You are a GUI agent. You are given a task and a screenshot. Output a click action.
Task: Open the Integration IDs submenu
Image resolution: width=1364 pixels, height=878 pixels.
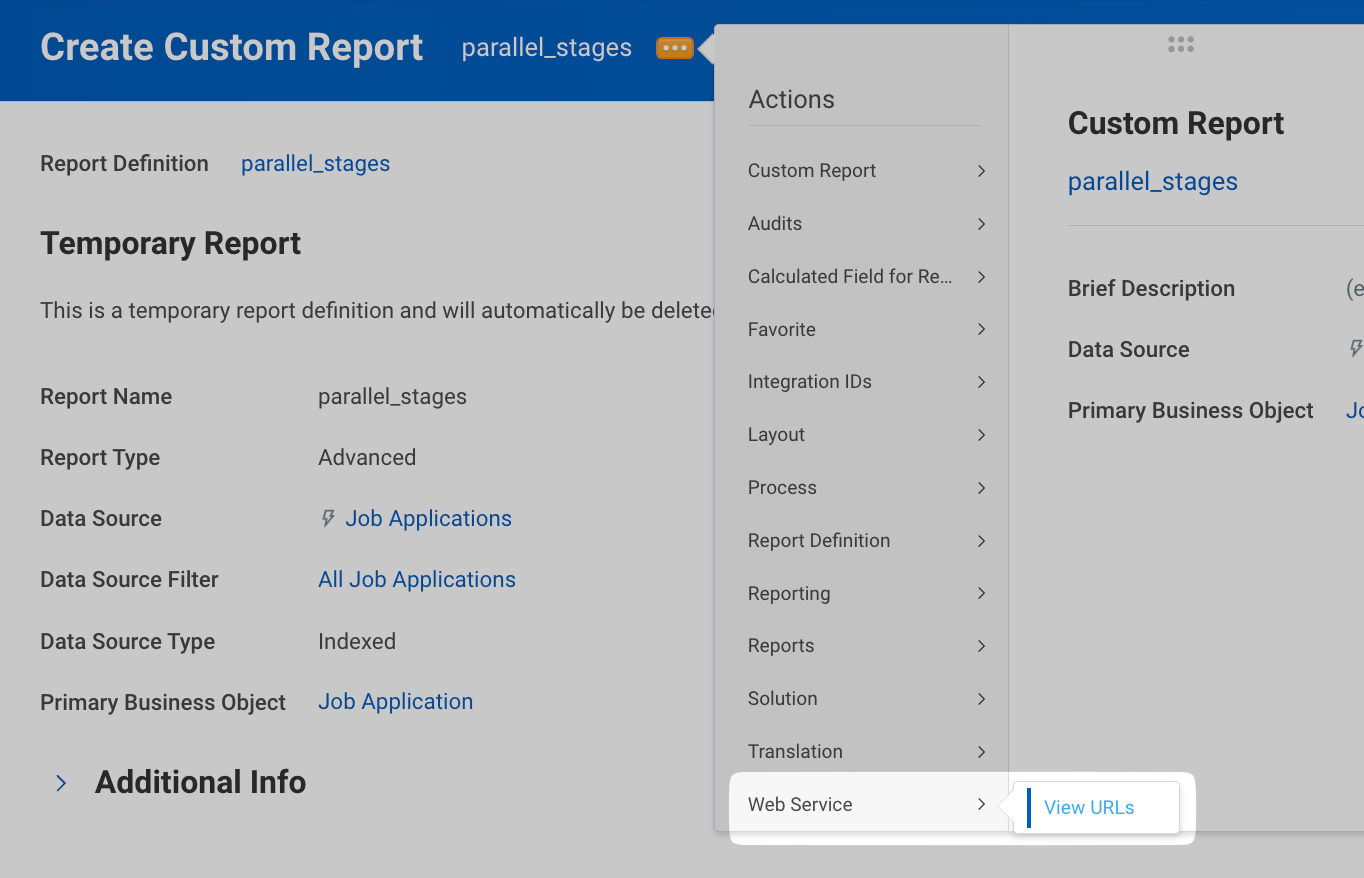click(x=866, y=382)
